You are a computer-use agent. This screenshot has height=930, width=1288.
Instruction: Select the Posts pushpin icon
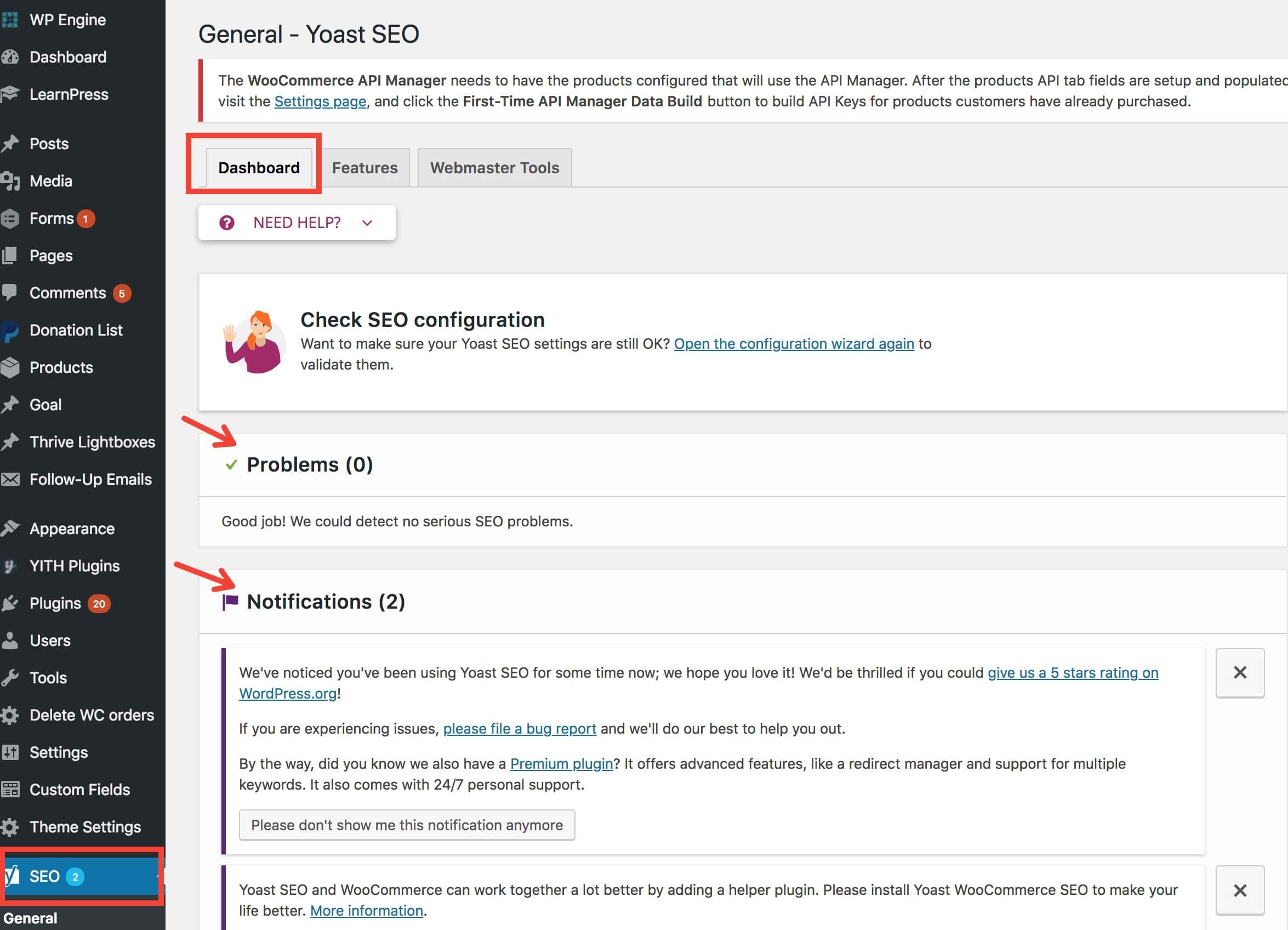tap(12, 143)
